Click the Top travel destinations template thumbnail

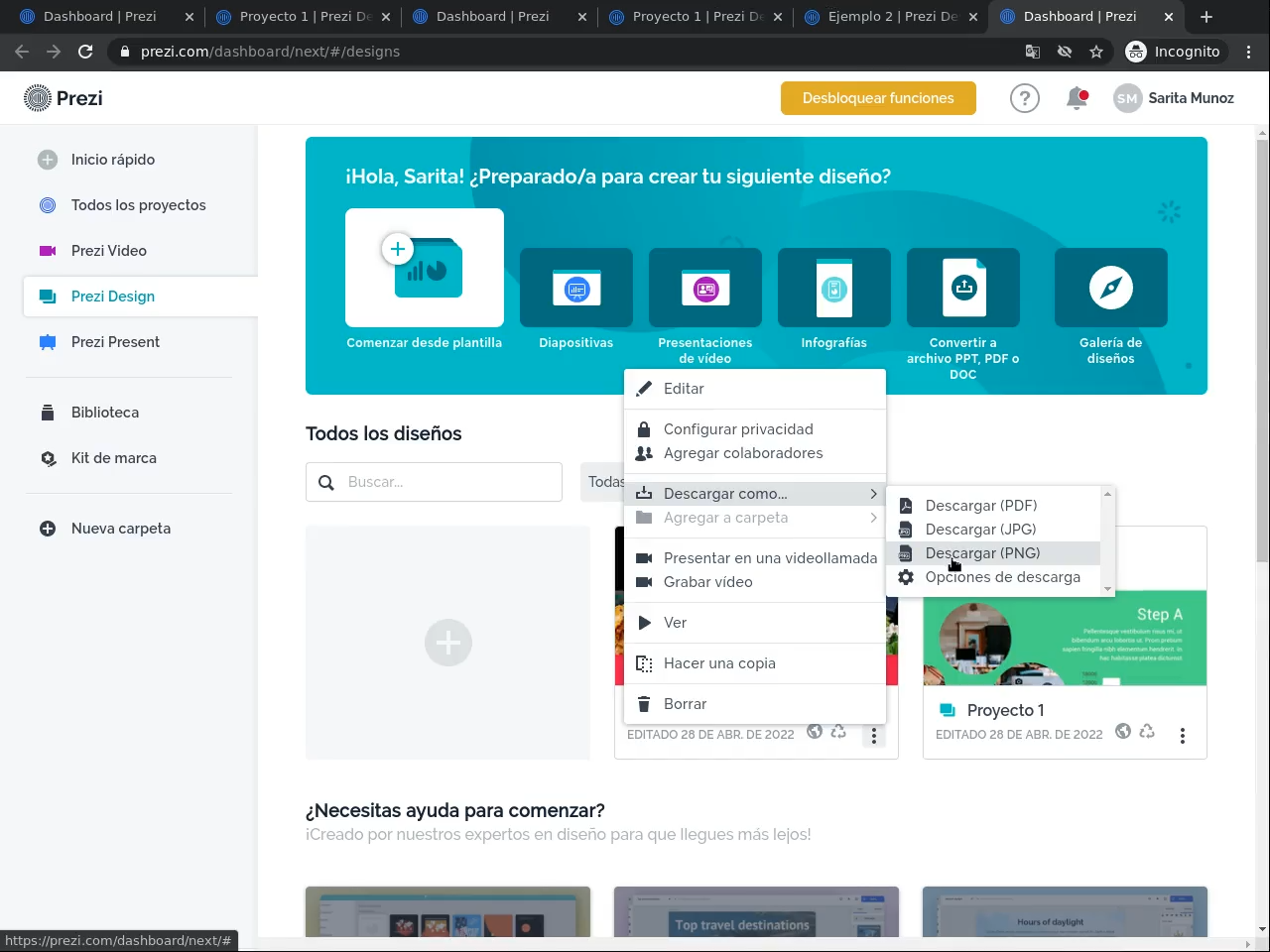click(x=756, y=912)
